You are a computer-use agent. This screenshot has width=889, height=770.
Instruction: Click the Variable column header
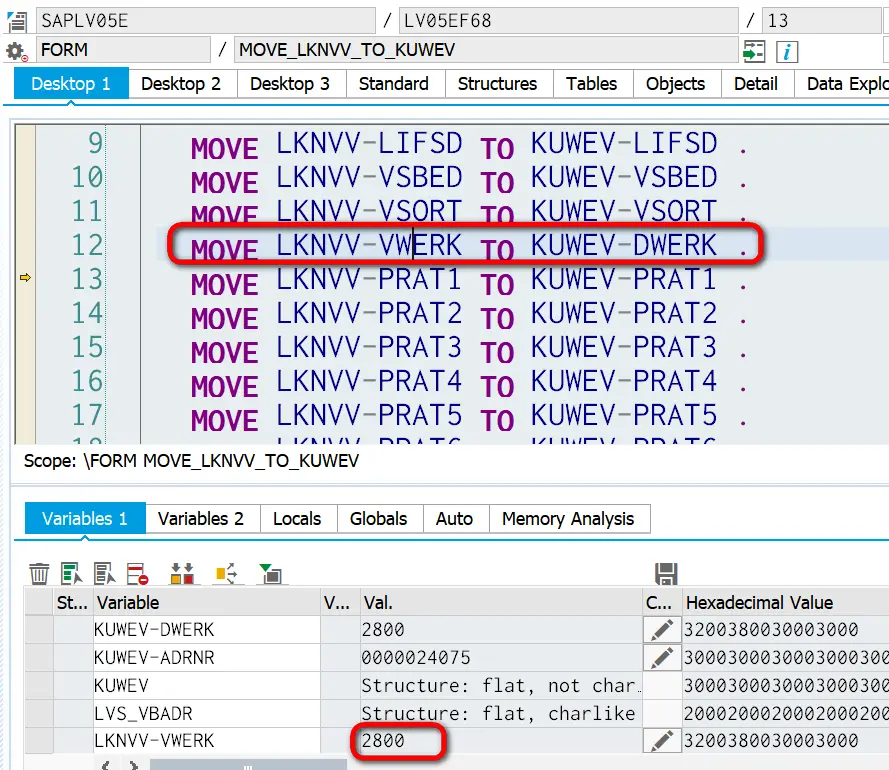pos(206,602)
